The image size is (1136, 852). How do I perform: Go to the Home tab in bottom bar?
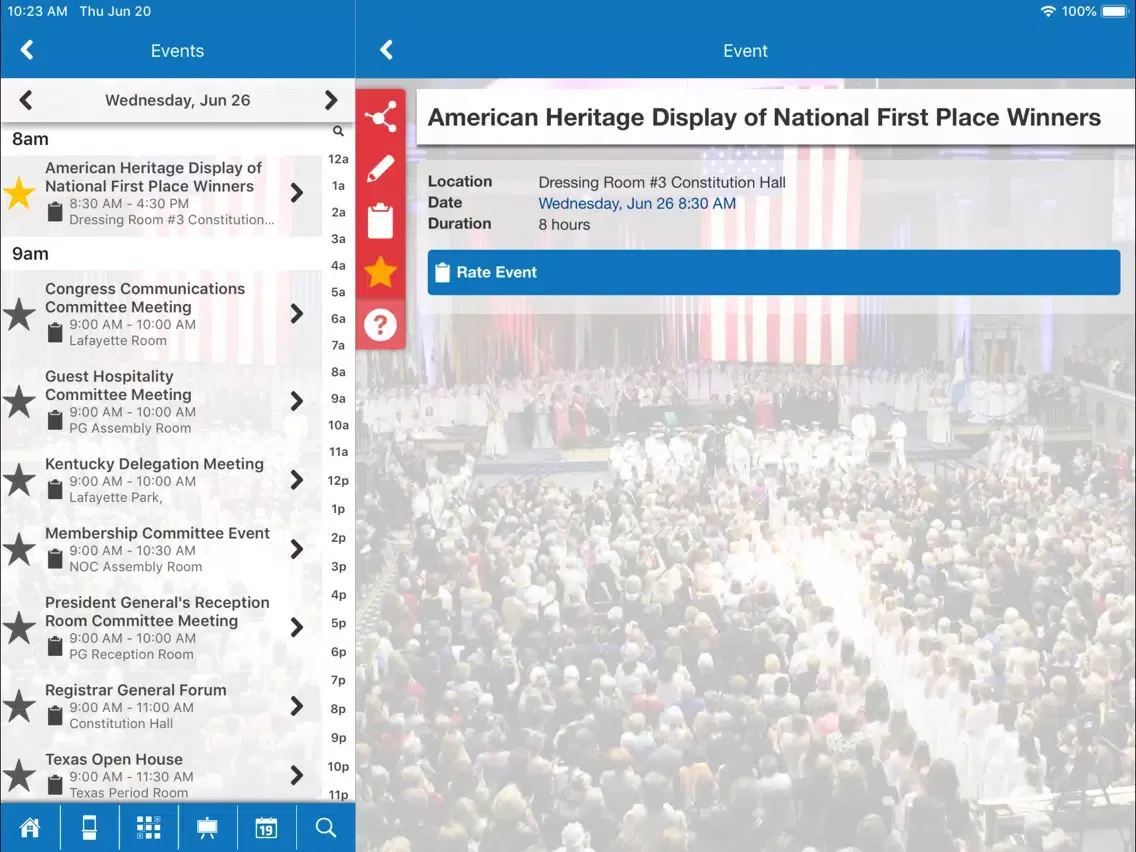click(30, 827)
